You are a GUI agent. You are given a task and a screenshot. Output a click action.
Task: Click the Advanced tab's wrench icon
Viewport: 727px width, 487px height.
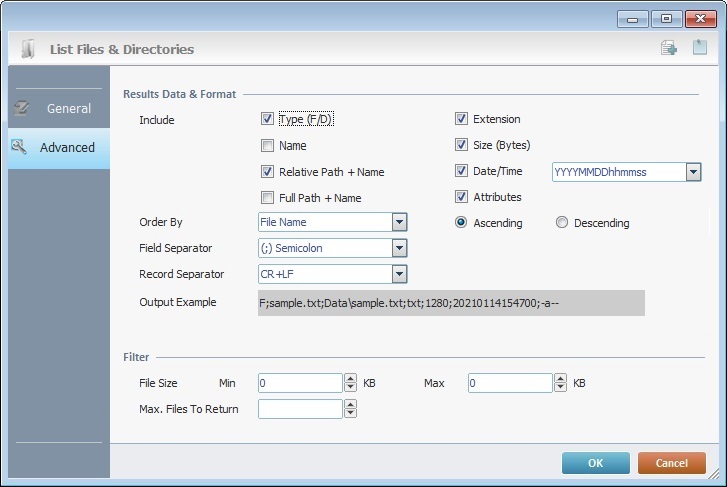click(19, 147)
